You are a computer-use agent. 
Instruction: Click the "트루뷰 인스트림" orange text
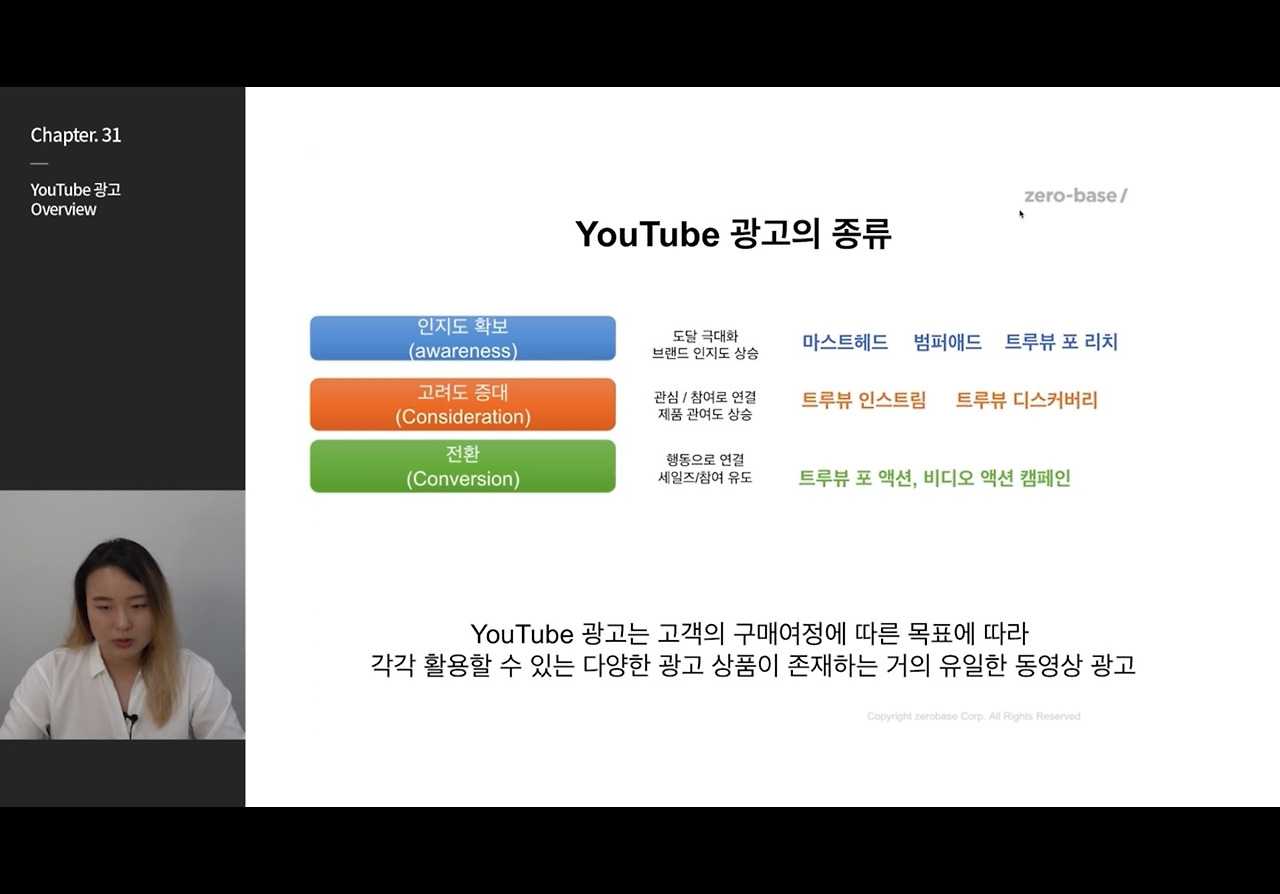(x=864, y=401)
